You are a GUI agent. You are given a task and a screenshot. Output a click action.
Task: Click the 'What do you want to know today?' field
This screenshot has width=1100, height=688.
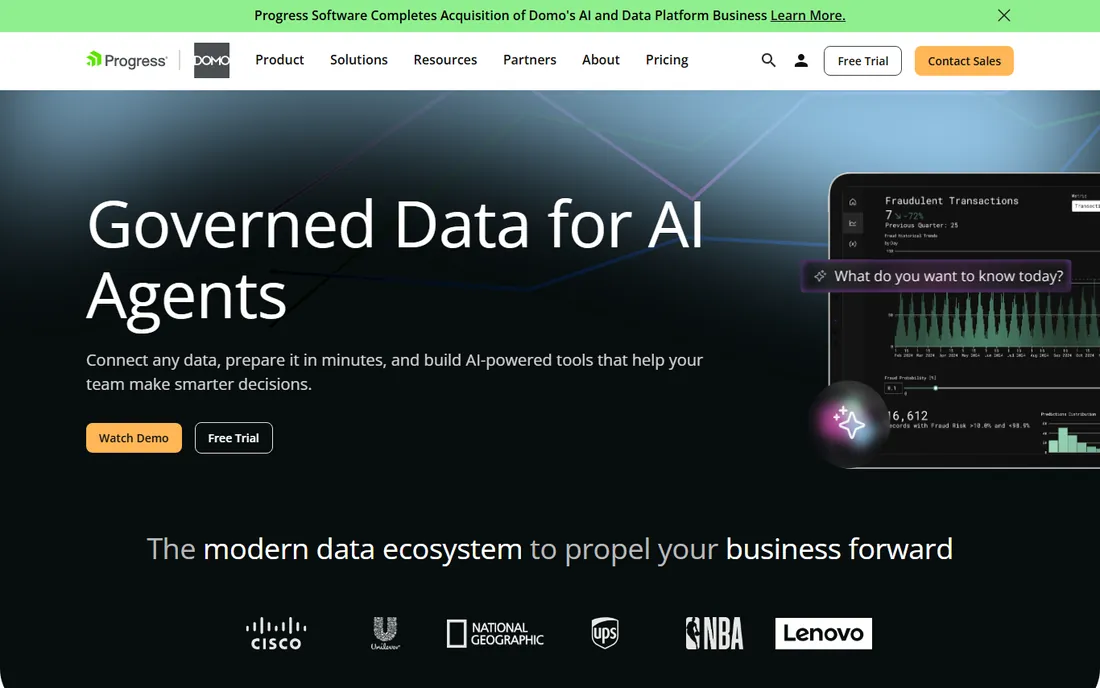coord(937,276)
